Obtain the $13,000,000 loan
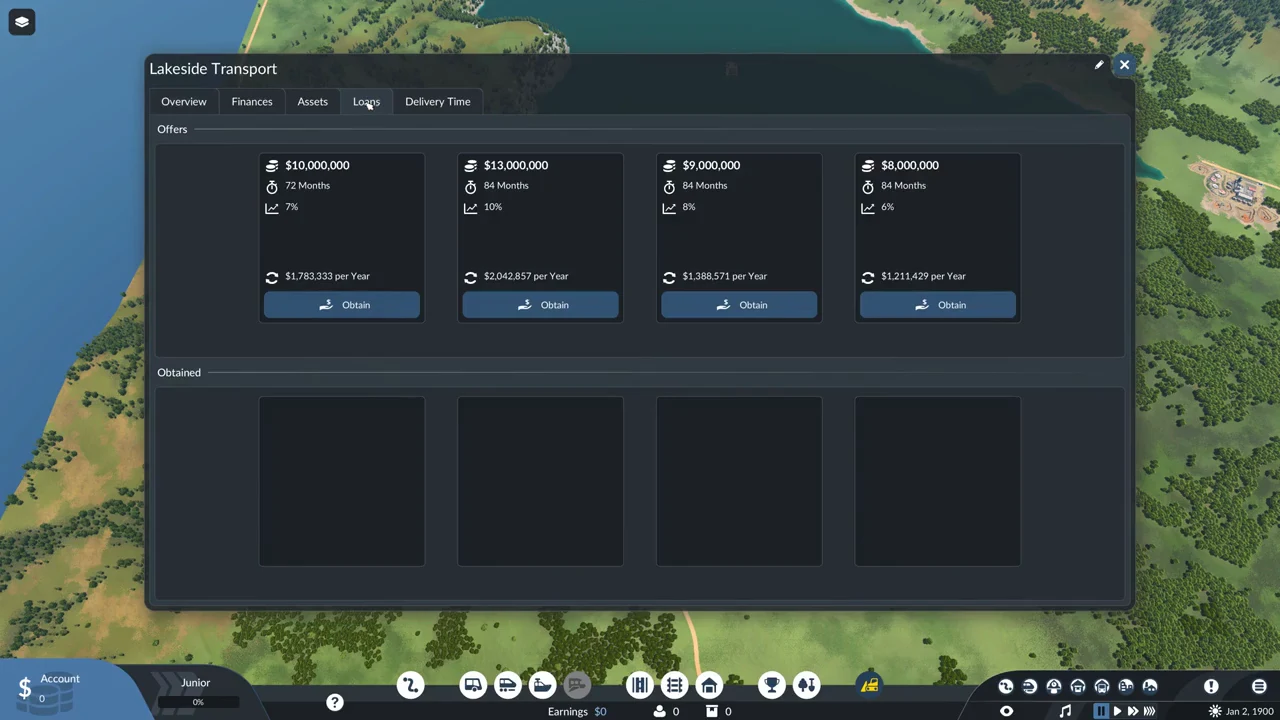Screen dimensions: 1280x720 540,305
